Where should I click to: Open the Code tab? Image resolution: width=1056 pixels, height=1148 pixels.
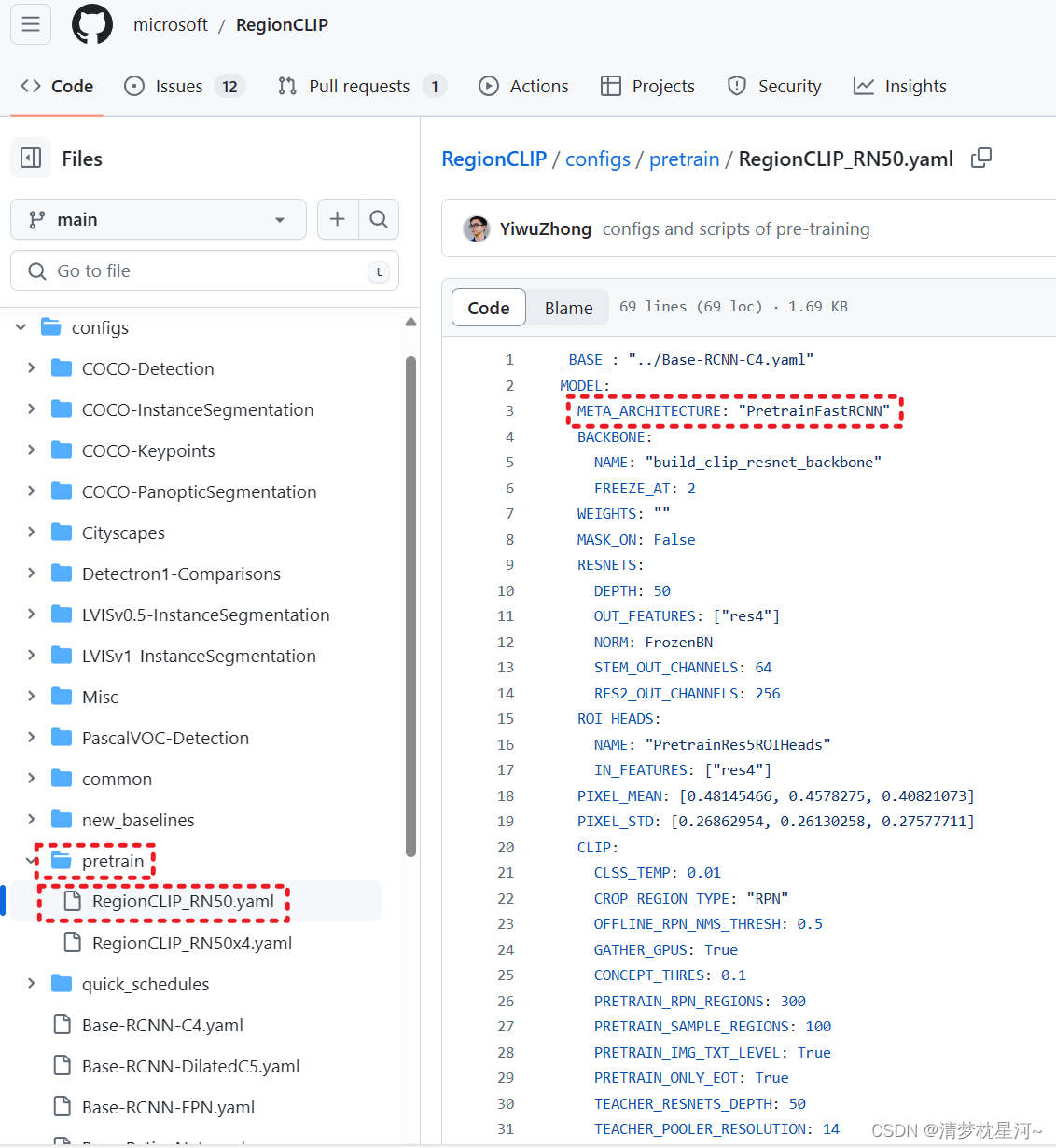[x=57, y=86]
